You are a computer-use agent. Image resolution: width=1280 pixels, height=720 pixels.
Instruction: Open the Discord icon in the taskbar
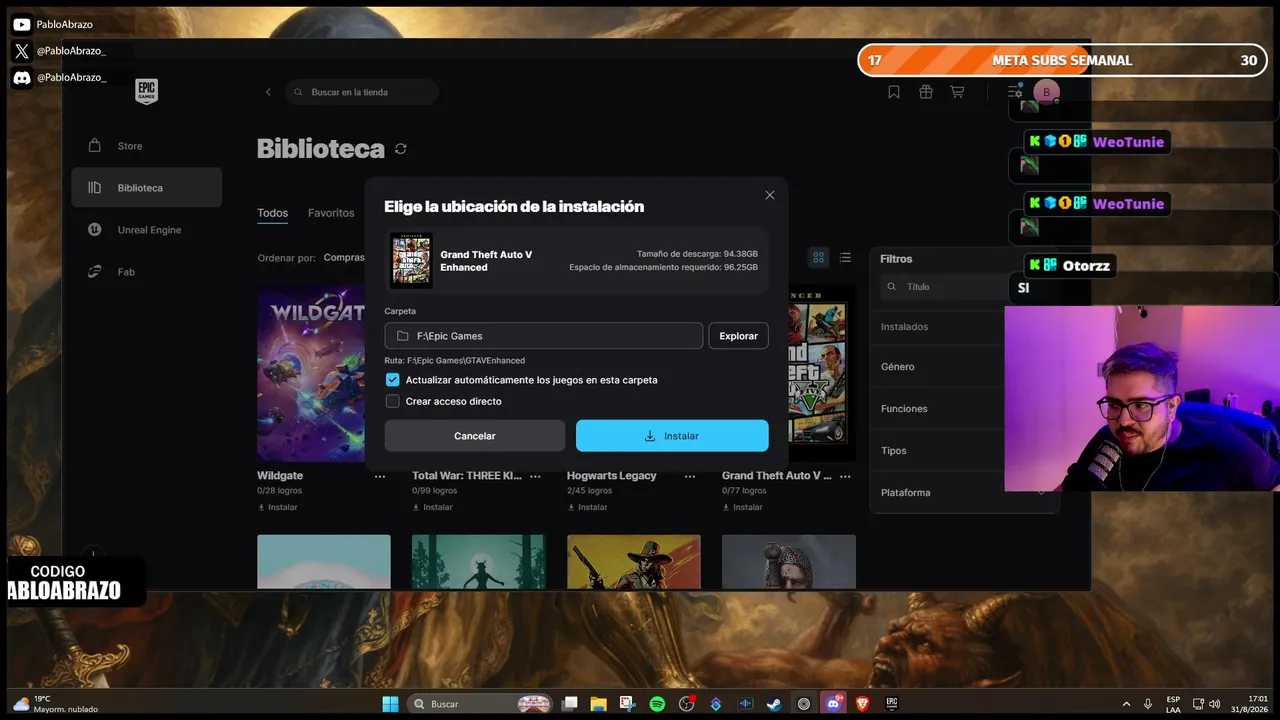point(833,704)
